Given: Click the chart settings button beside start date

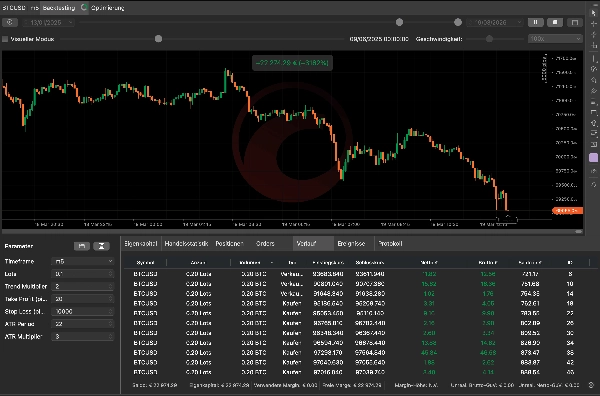Looking at the screenshot, I should 10,22.
